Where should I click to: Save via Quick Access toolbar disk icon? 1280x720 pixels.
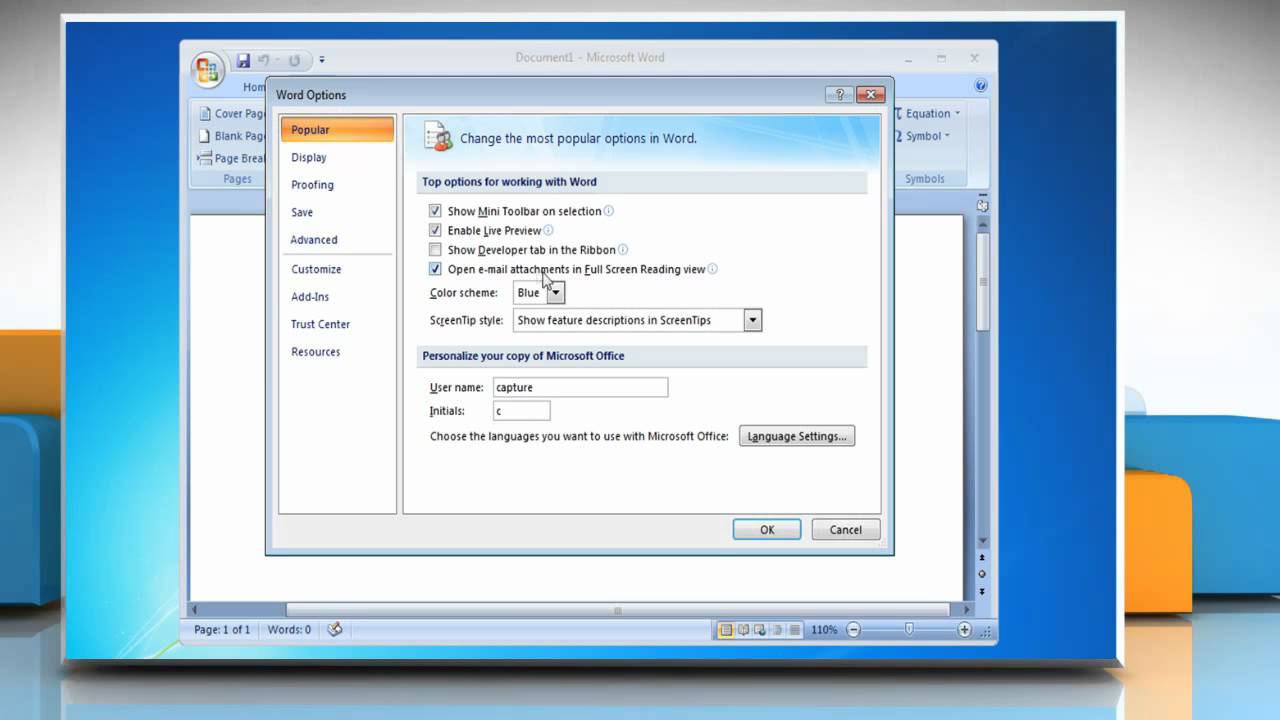[243, 60]
